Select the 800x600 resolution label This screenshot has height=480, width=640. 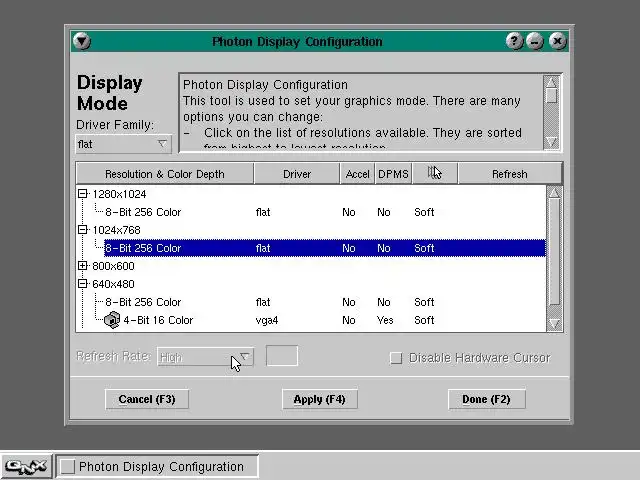click(113, 266)
